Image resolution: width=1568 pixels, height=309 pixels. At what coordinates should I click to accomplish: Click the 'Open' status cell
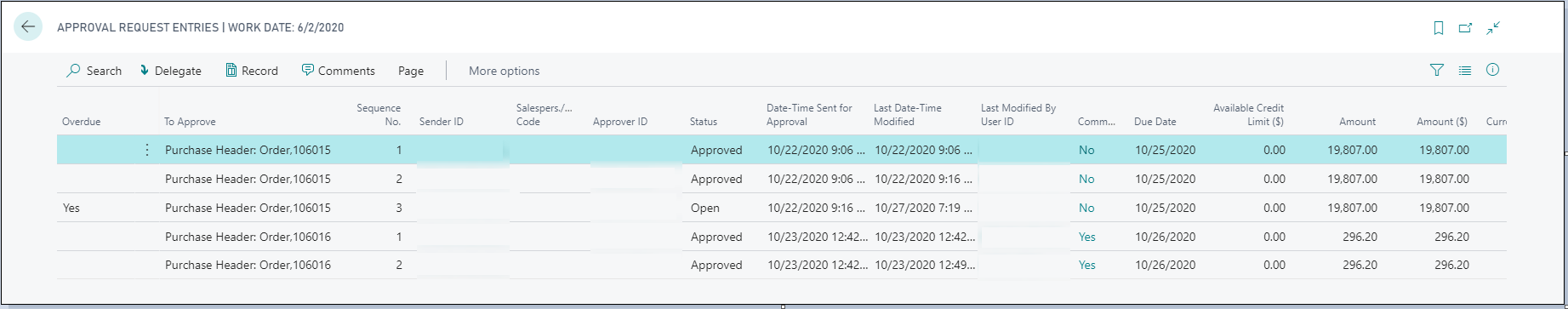pos(705,208)
